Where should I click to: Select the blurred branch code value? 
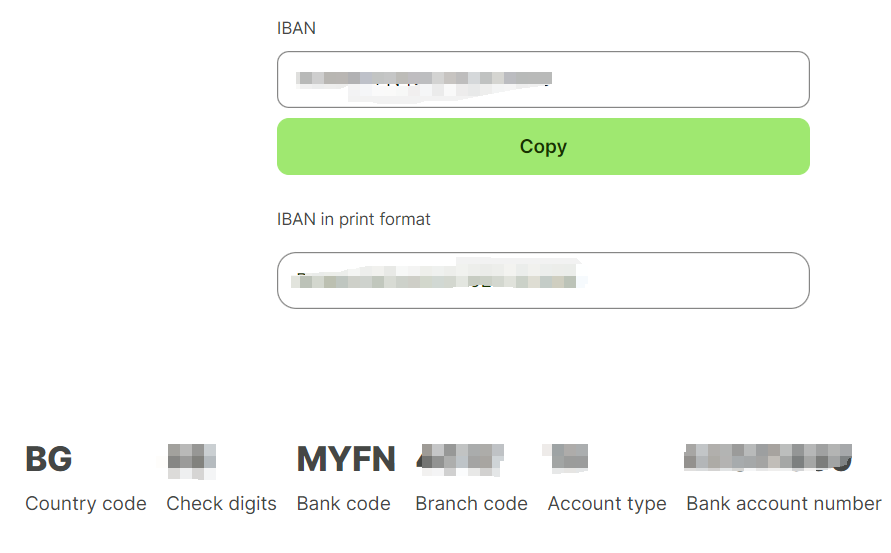click(x=460, y=459)
